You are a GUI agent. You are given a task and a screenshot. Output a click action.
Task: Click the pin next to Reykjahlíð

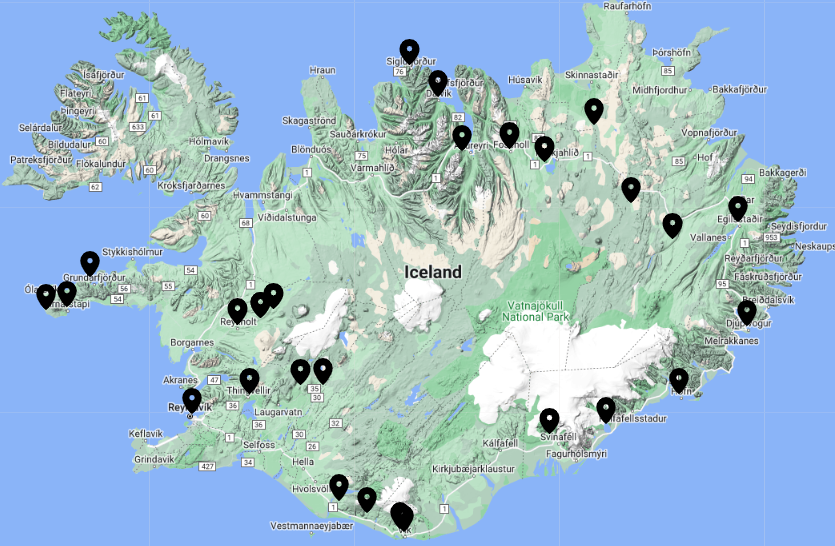pyautogui.click(x=544, y=147)
